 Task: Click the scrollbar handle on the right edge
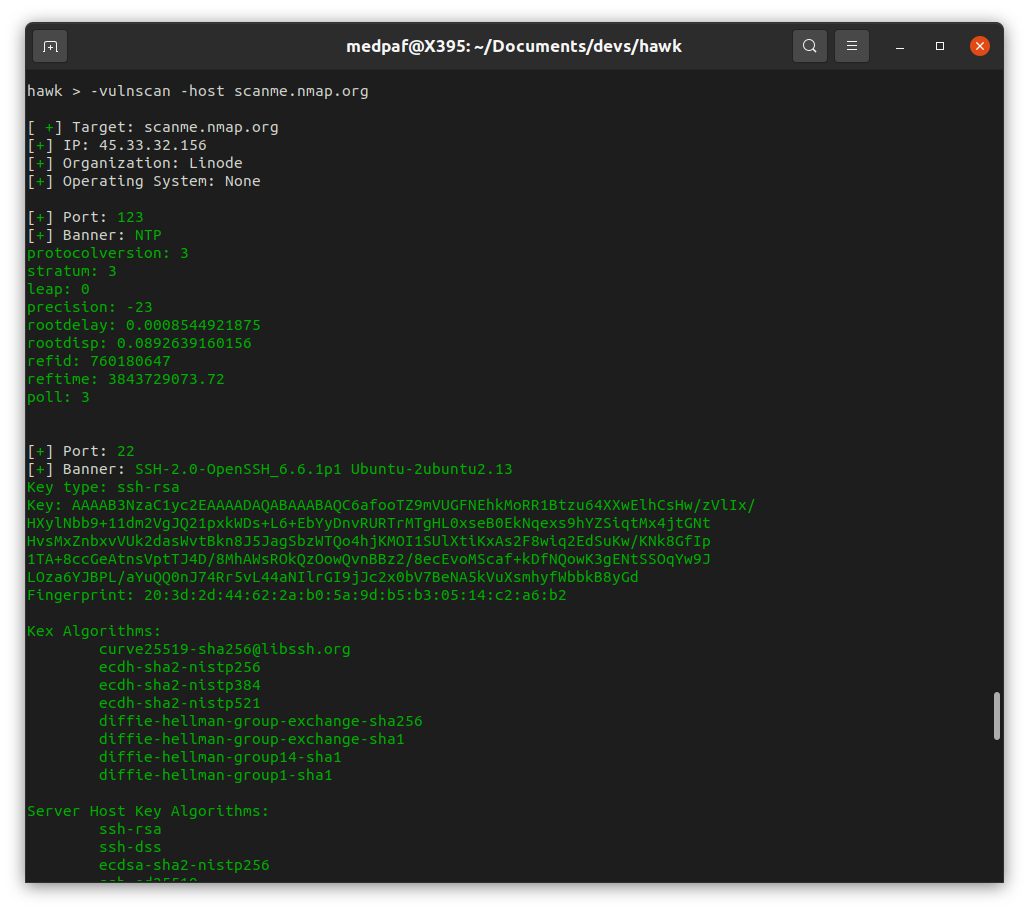[x=996, y=716]
